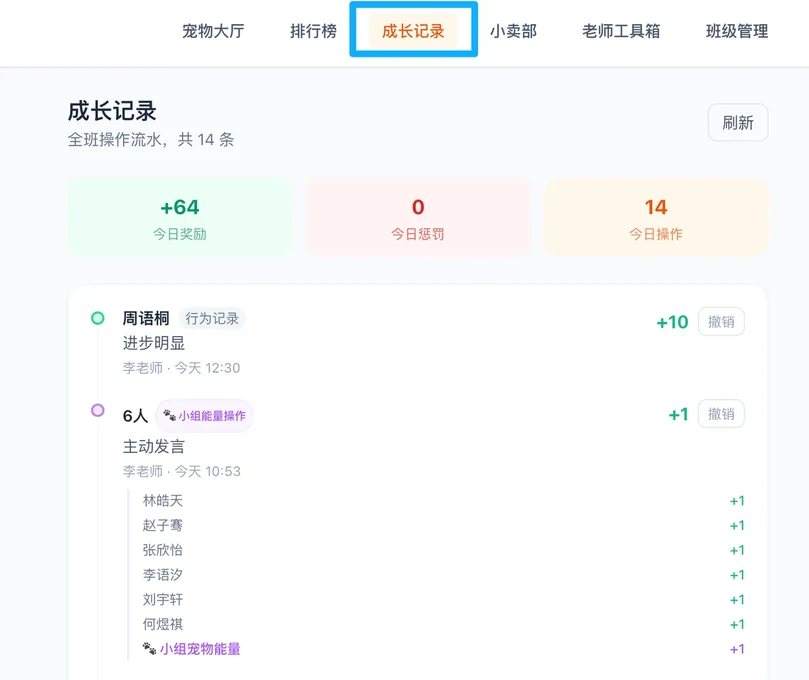Click the +64 今日奖励 card
The image size is (809, 680).
point(180,217)
